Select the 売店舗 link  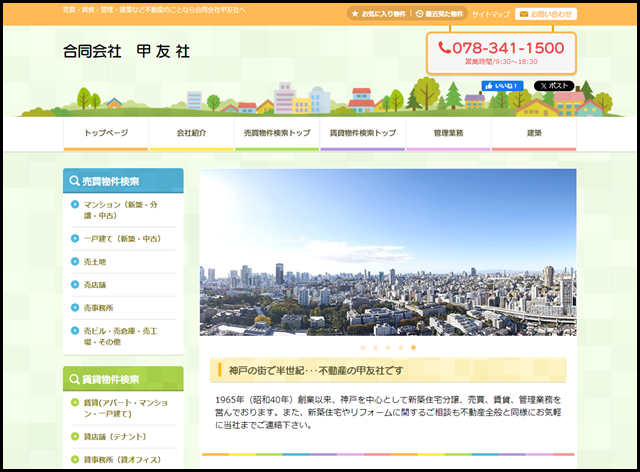95,285
